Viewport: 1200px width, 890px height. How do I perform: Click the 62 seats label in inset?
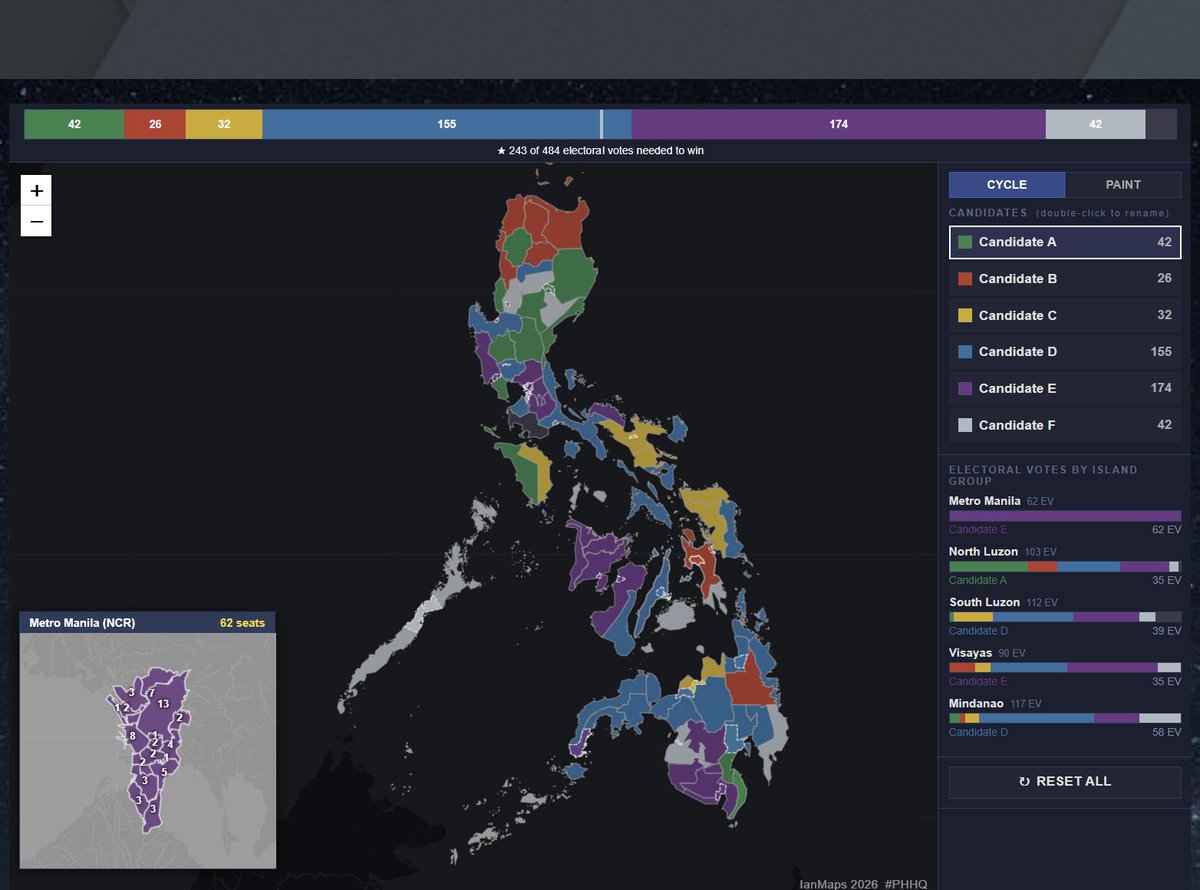[243, 623]
